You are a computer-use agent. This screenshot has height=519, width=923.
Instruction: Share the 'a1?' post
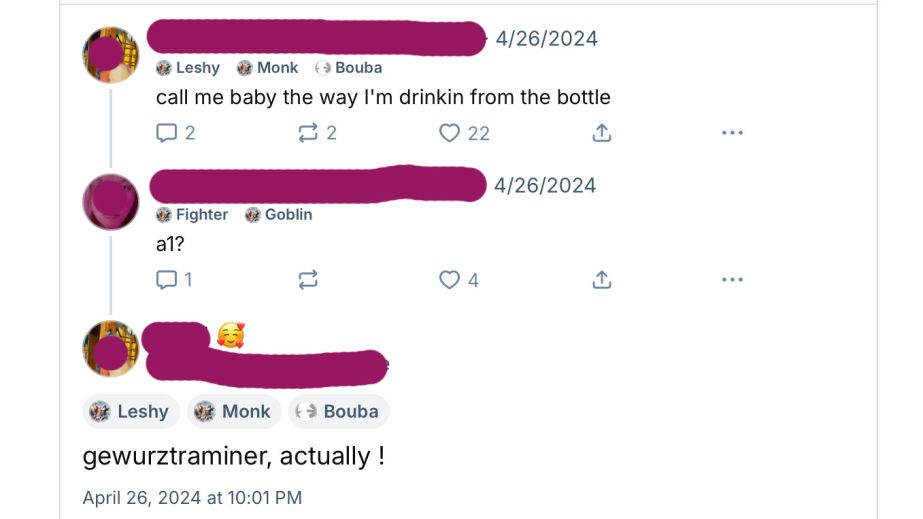click(602, 280)
